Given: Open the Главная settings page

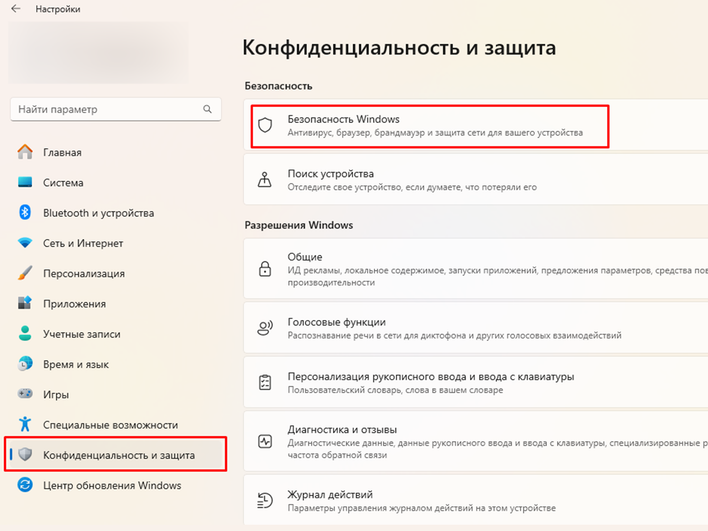Looking at the screenshot, I should click(x=115, y=152).
